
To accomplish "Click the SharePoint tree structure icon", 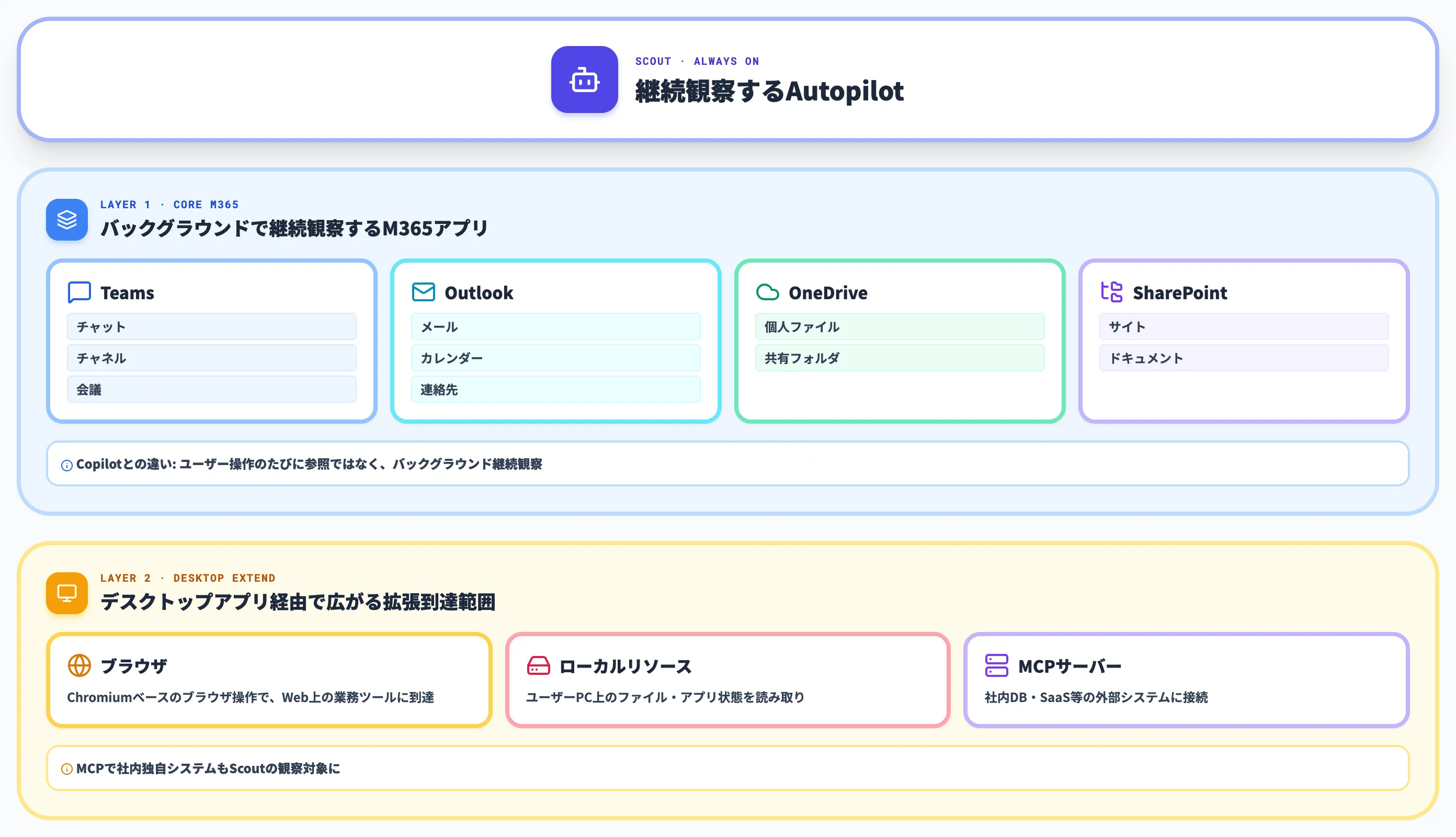I will (1112, 292).
